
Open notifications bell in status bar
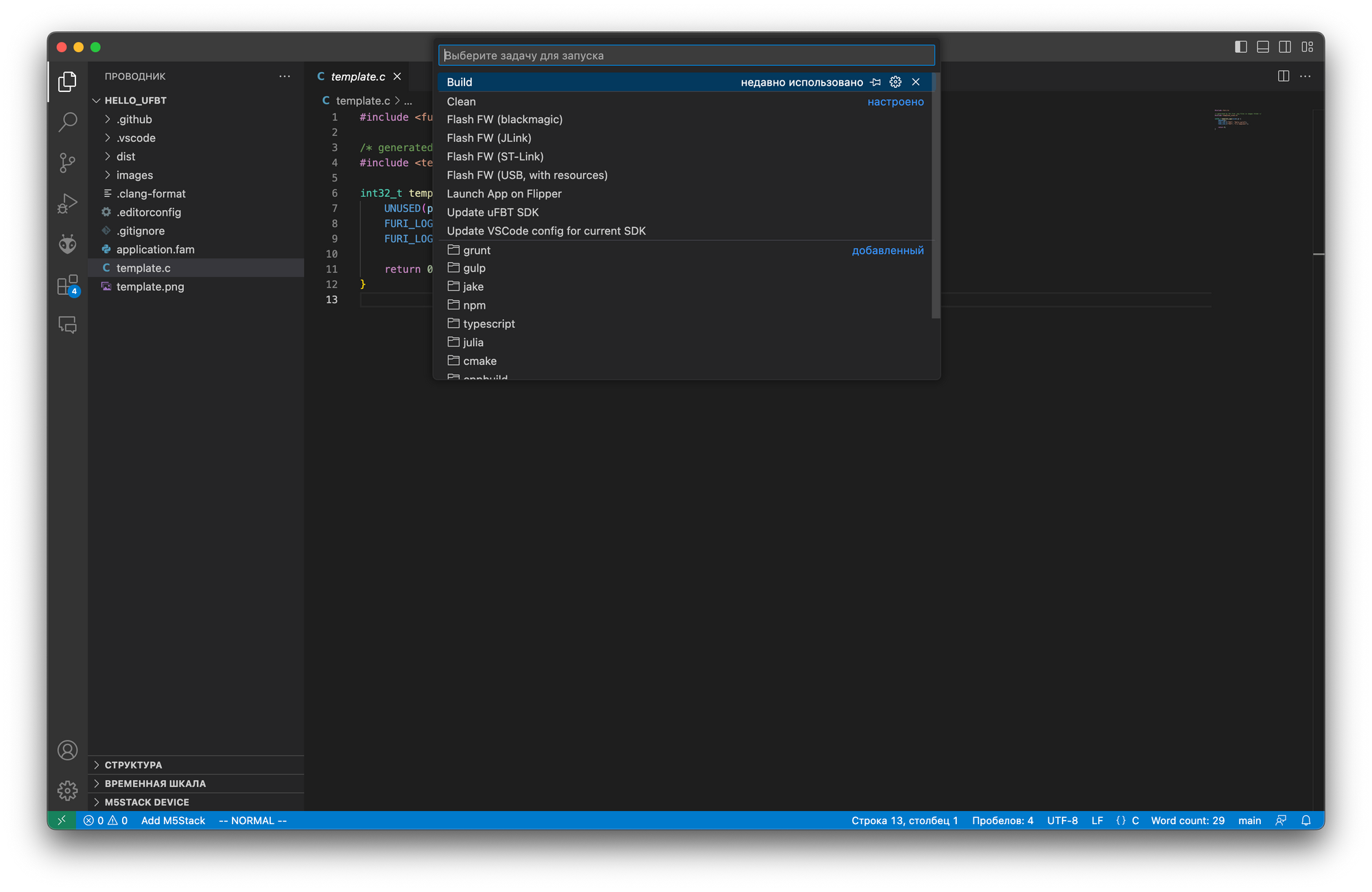click(x=1306, y=820)
